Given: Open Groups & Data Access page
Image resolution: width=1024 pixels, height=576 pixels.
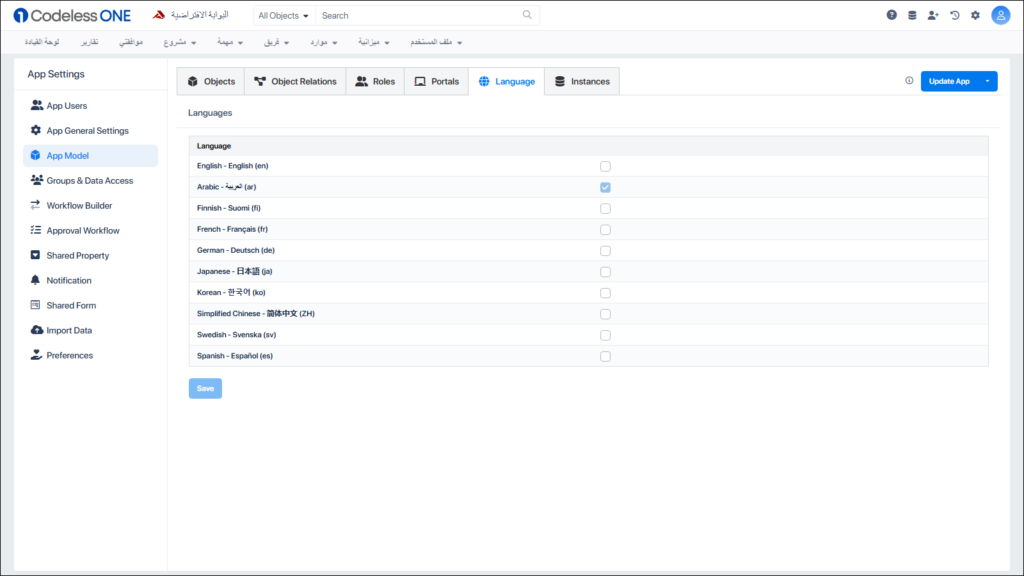Looking at the screenshot, I should [90, 181].
